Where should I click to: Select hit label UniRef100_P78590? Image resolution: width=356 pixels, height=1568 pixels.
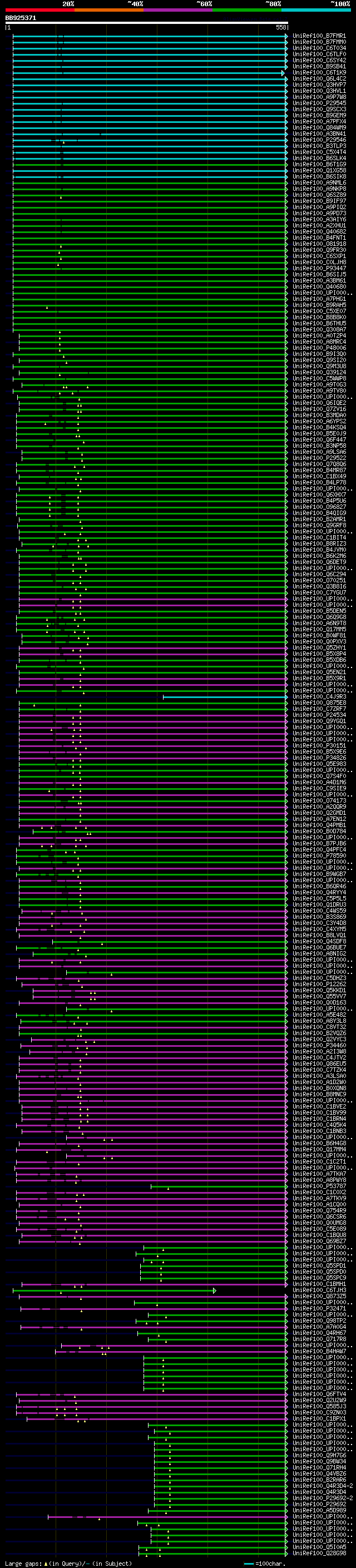(x=319, y=856)
